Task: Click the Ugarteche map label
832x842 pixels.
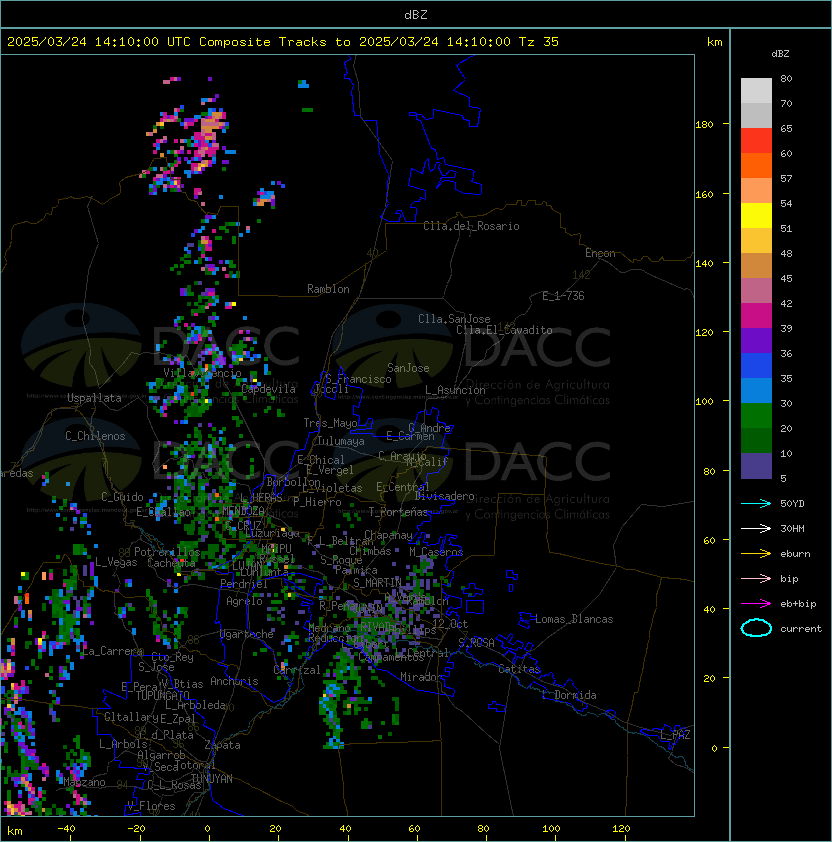Action: [x=247, y=634]
